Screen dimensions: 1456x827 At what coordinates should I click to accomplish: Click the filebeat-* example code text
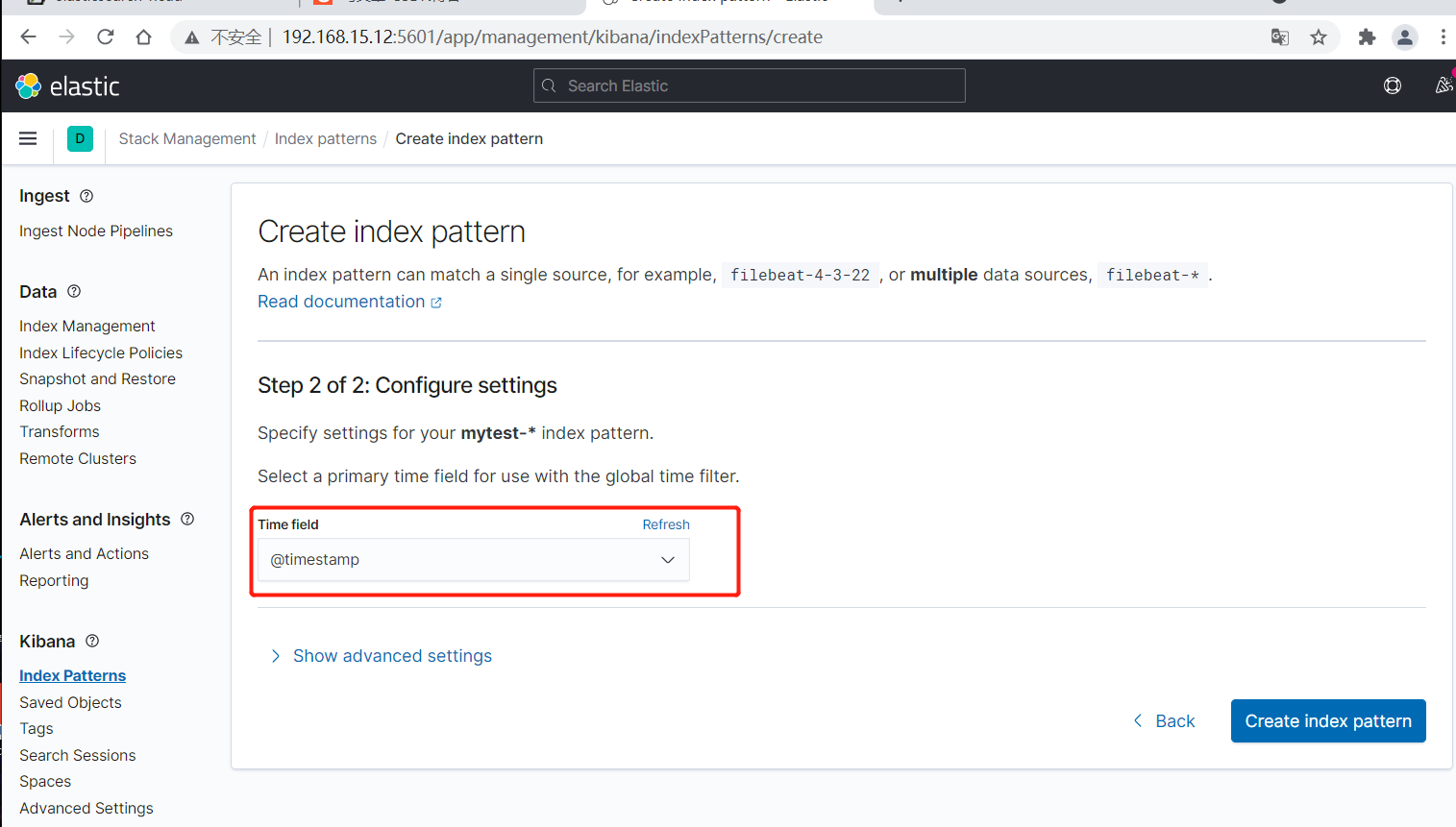coord(1152,276)
